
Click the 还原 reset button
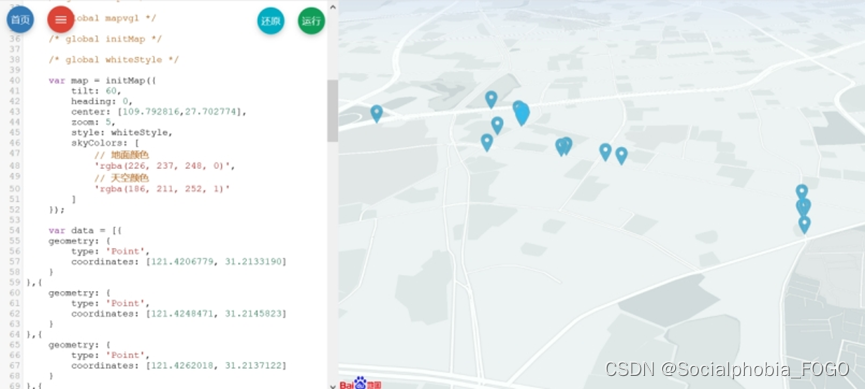[x=271, y=21]
